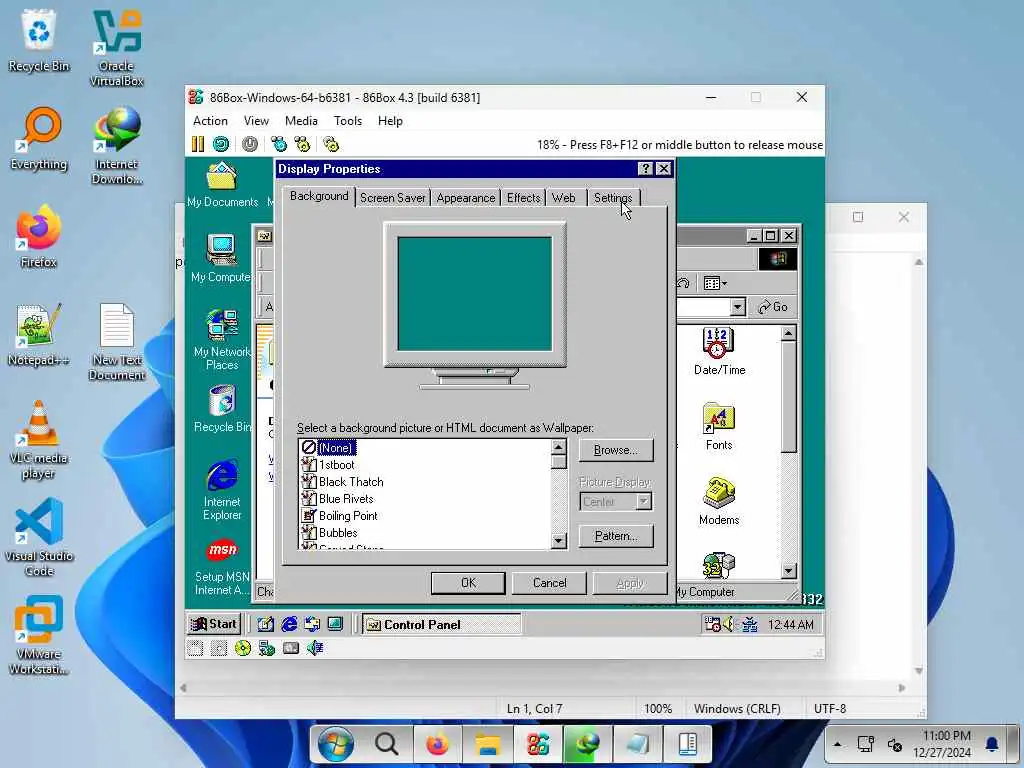Open Modems in Control Panel

(x=719, y=502)
